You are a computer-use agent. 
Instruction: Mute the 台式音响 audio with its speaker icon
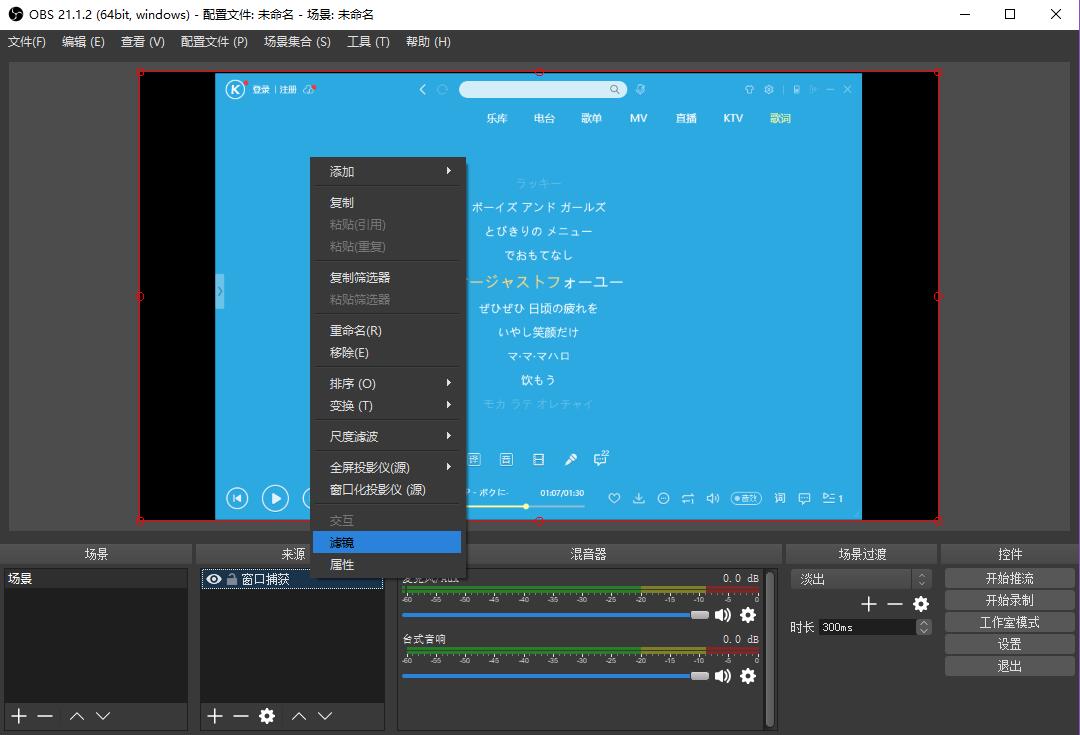click(x=723, y=676)
